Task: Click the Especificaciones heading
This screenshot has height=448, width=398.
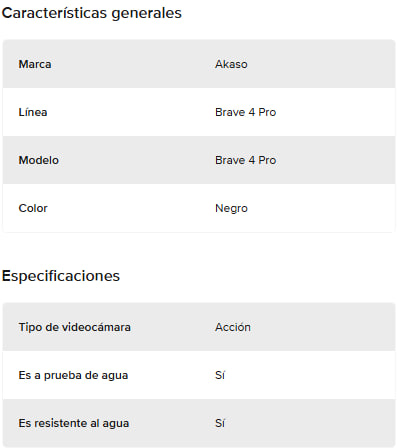Action: click(61, 276)
